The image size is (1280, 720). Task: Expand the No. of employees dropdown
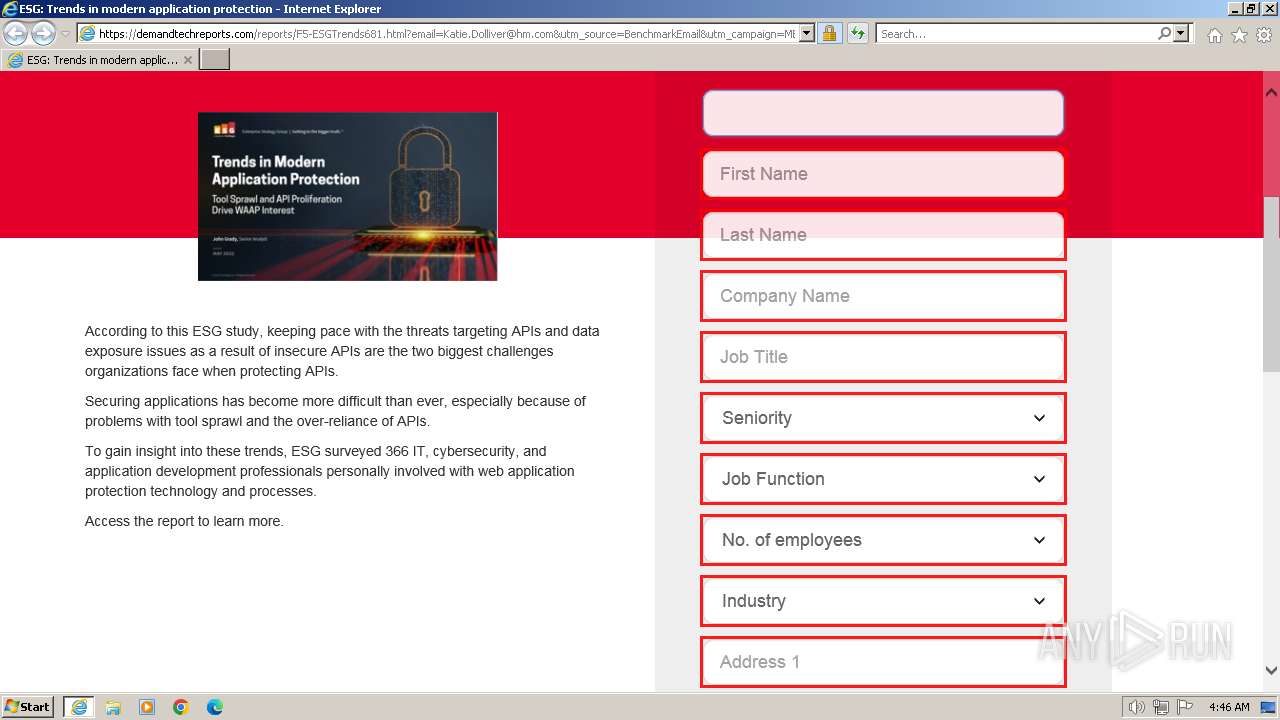(883, 540)
